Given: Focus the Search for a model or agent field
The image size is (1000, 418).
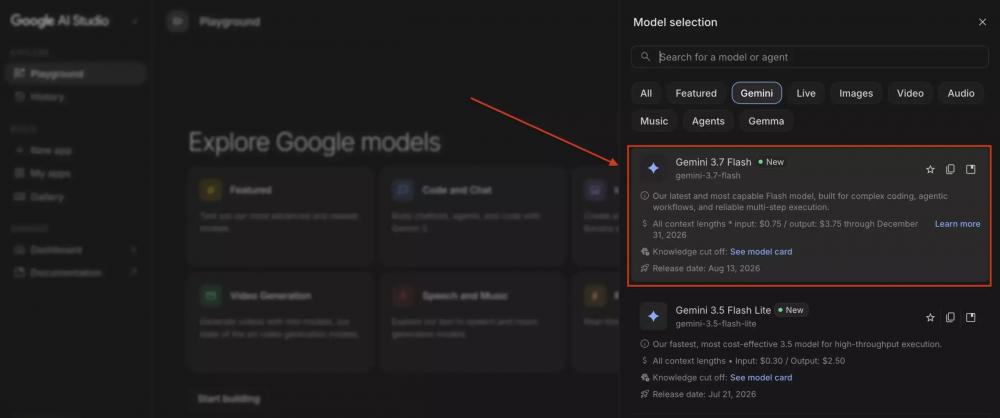Looking at the screenshot, I should tap(809, 57).
